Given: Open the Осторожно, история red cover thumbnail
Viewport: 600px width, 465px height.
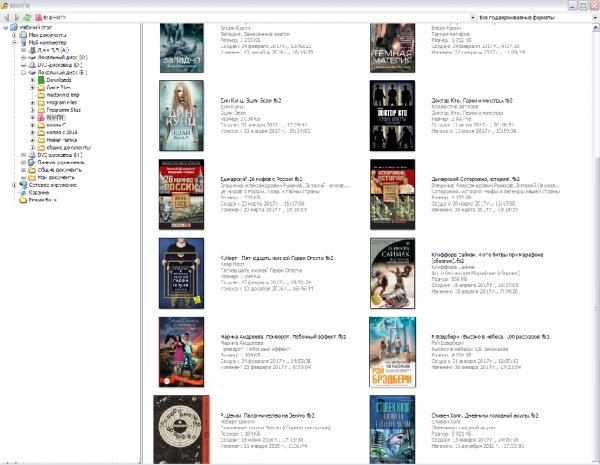Looking at the screenshot, I should tap(392, 194).
